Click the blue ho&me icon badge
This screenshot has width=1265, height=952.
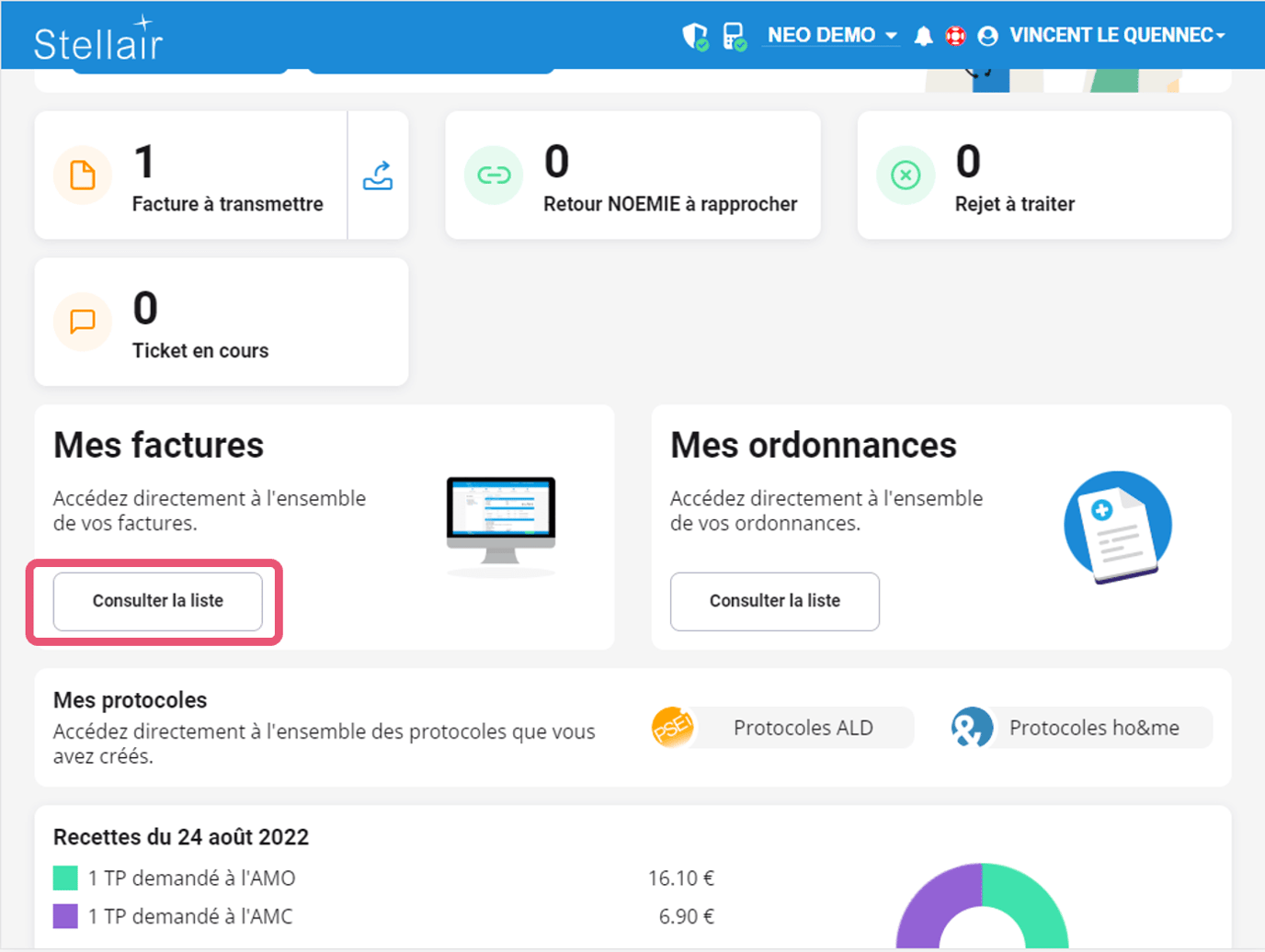[972, 727]
